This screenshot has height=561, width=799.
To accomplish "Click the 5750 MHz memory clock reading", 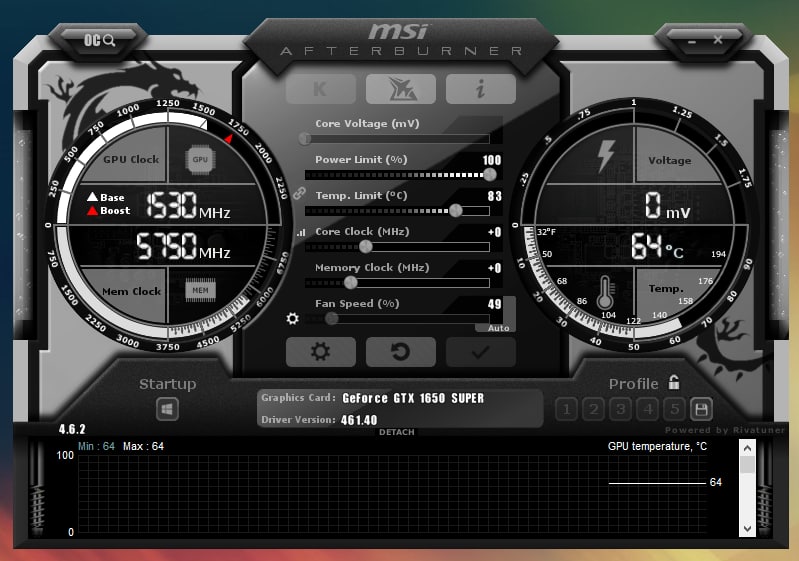I will (183, 246).
